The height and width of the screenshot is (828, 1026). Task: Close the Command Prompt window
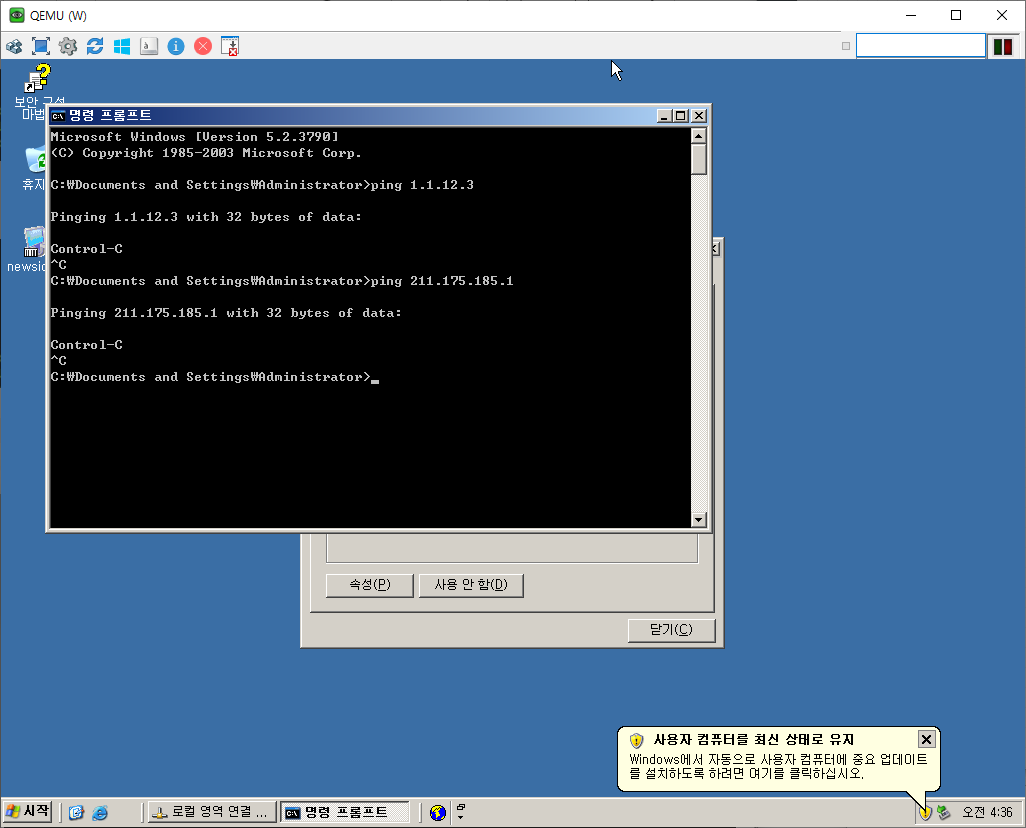699,116
